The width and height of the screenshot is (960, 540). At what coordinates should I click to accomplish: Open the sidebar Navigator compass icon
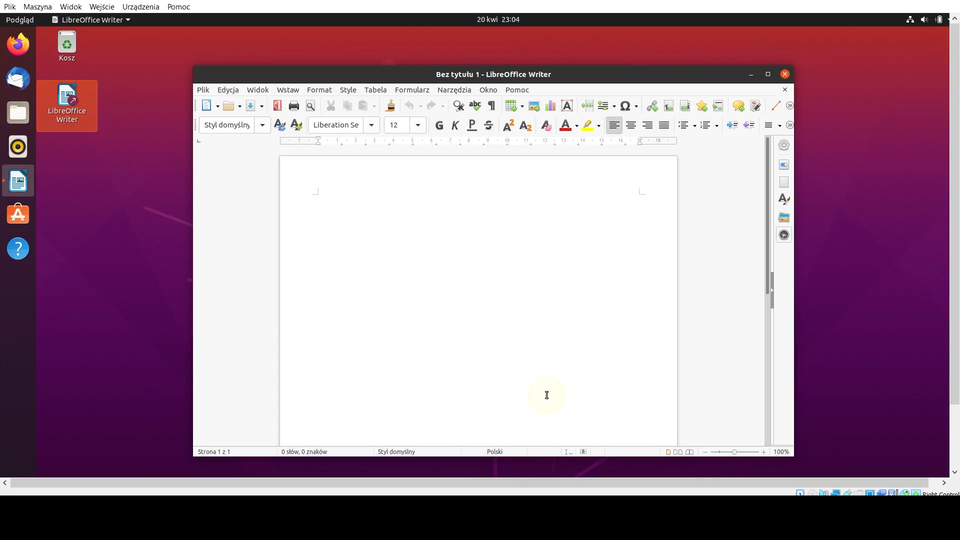[784, 235]
